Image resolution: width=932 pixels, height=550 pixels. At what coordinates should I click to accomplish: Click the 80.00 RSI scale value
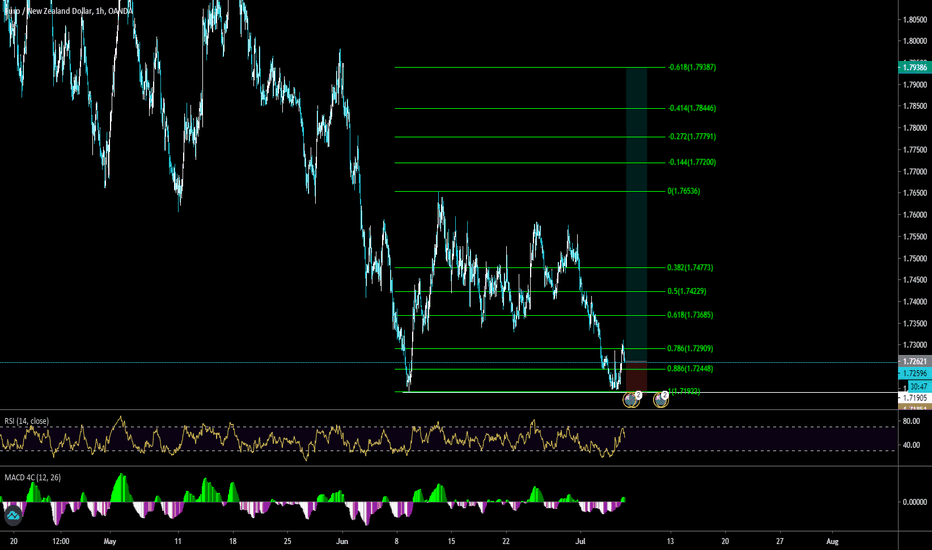tap(911, 422)
